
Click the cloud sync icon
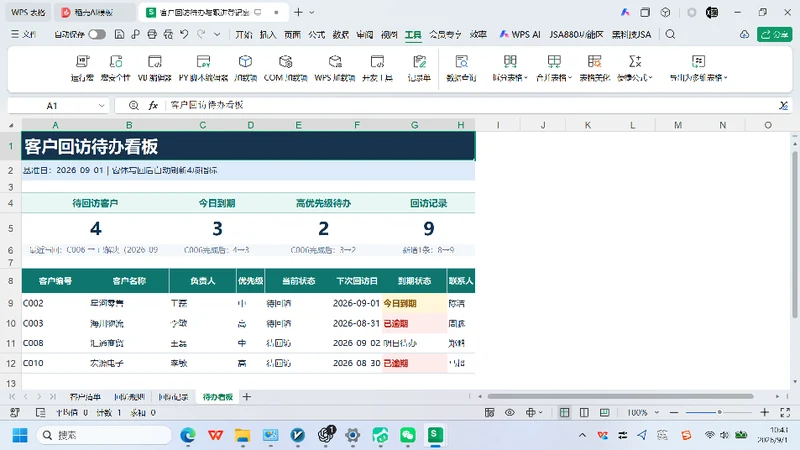(744, 34)
